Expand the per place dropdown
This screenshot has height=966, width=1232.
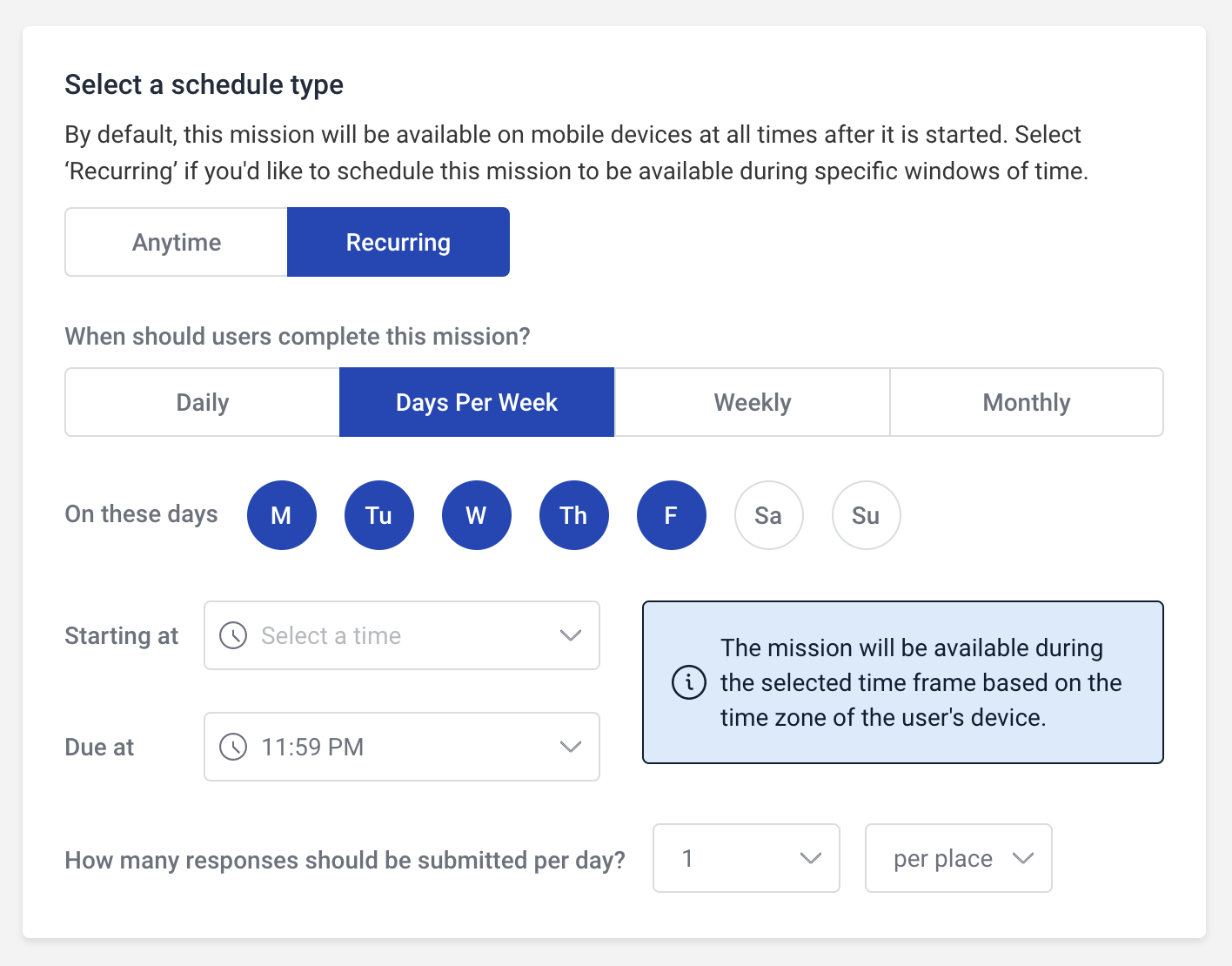pyautogui.click(x=959, y=858)
